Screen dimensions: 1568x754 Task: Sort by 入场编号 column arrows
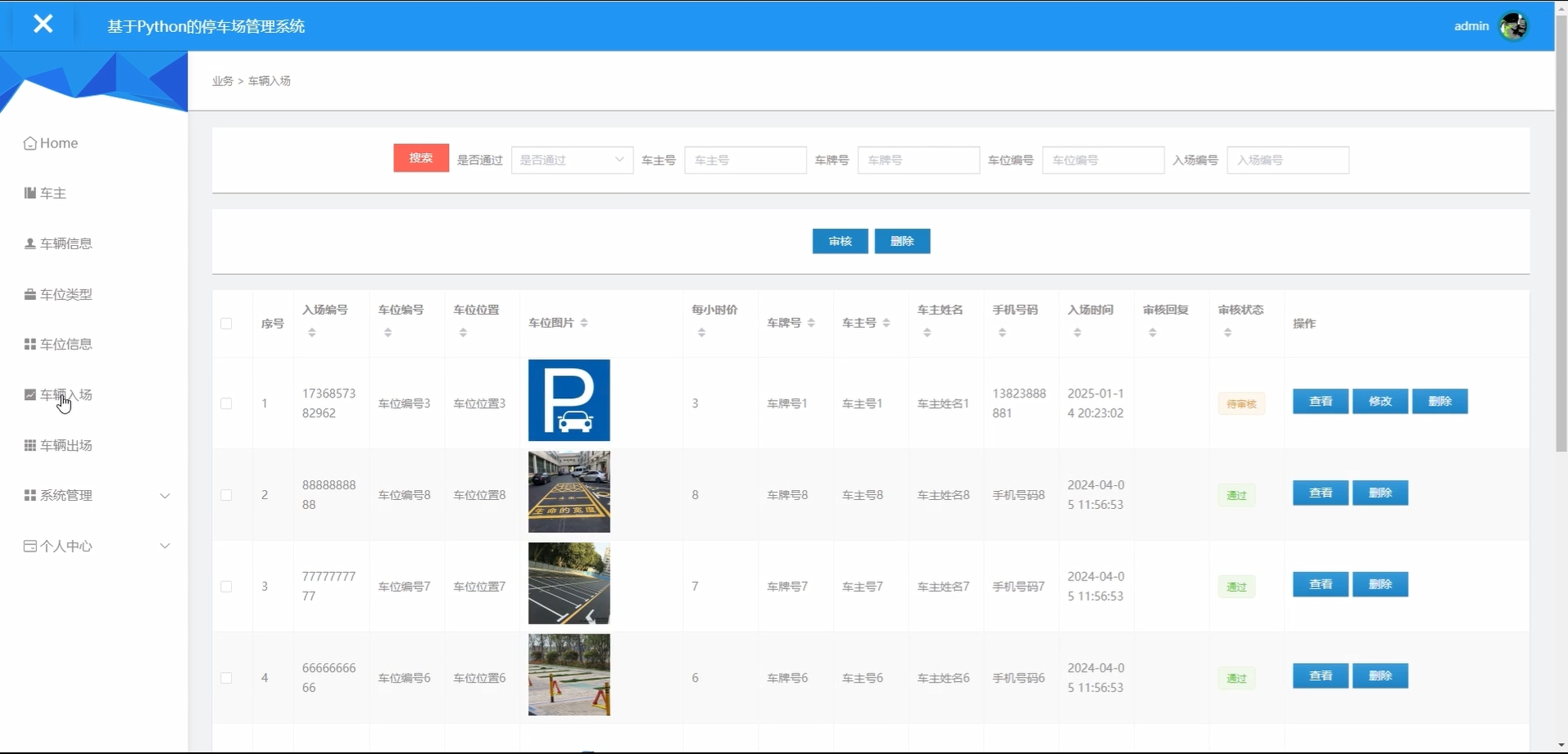[x=312, y=333]
